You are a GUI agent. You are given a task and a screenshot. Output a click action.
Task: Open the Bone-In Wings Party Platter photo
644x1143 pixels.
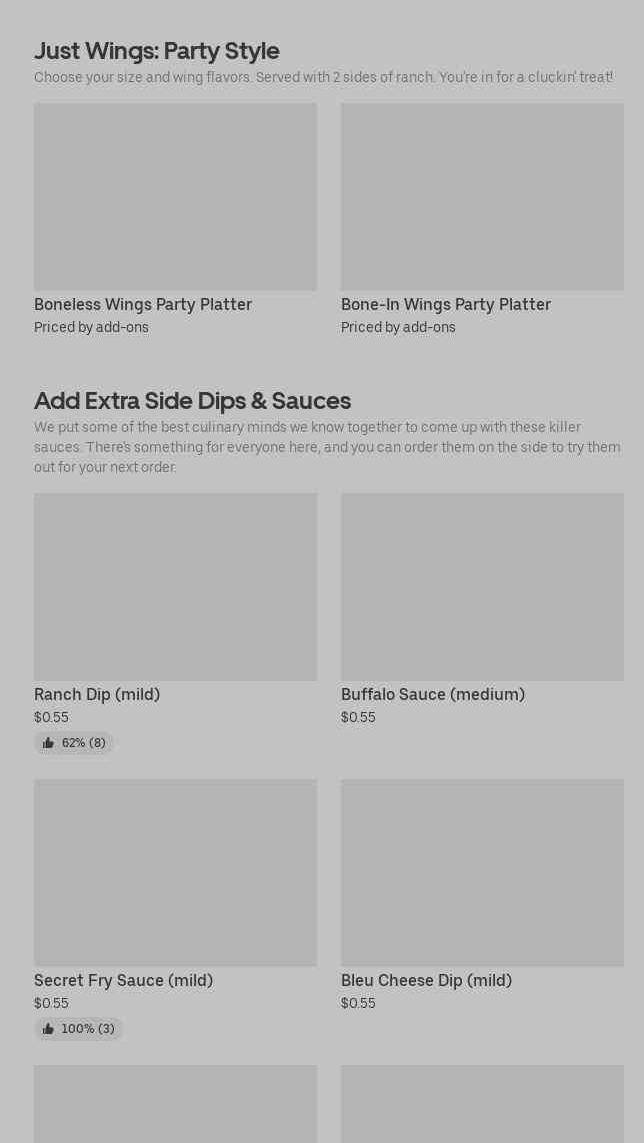(482, 197)
